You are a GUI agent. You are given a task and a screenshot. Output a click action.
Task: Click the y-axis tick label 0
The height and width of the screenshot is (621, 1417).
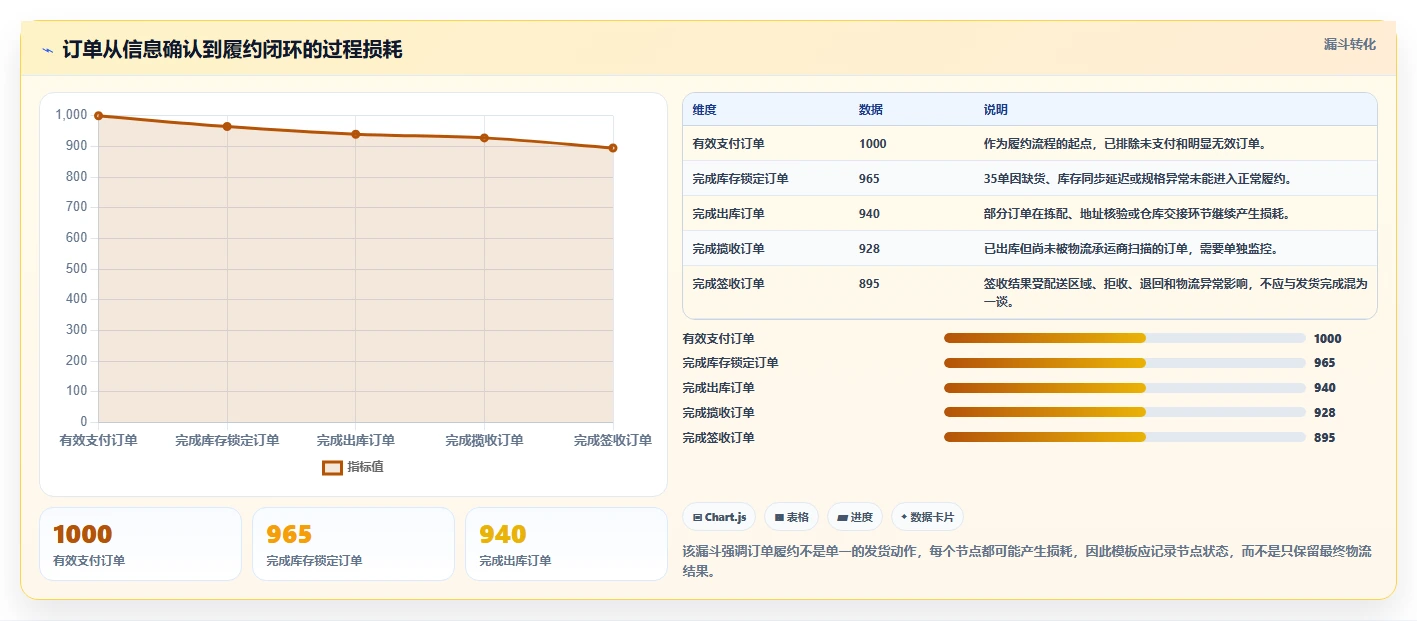pos(84,422)
